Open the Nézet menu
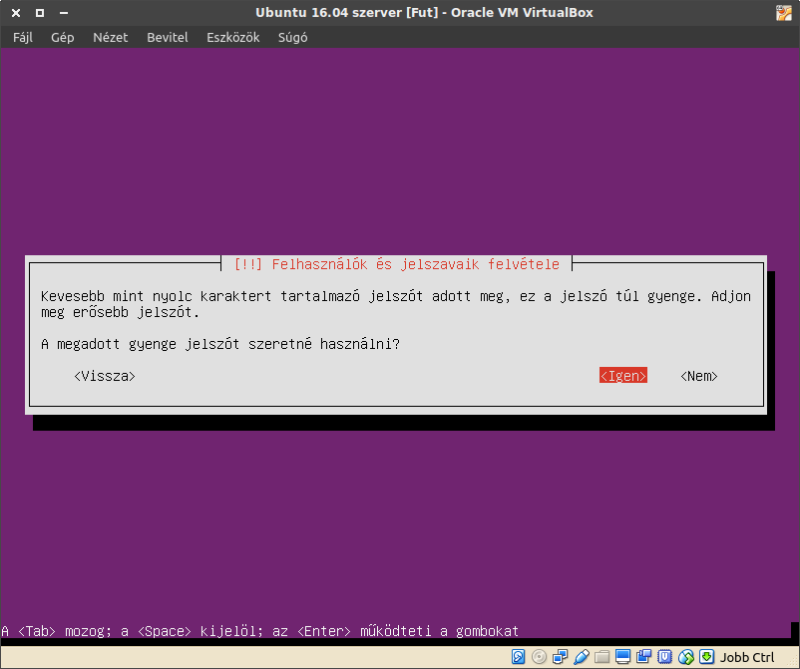The width and height of the screenshot is (800, 669). [x=110, y=37]
